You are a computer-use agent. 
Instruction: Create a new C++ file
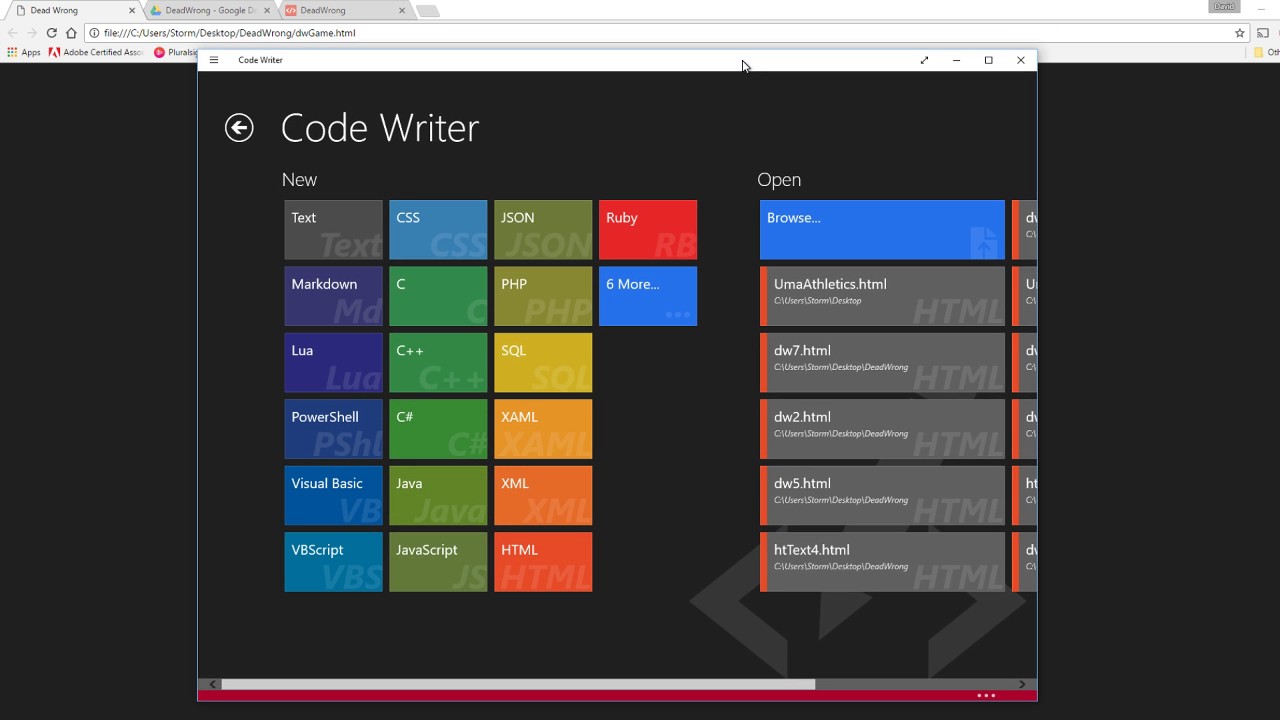click(438, 363)
